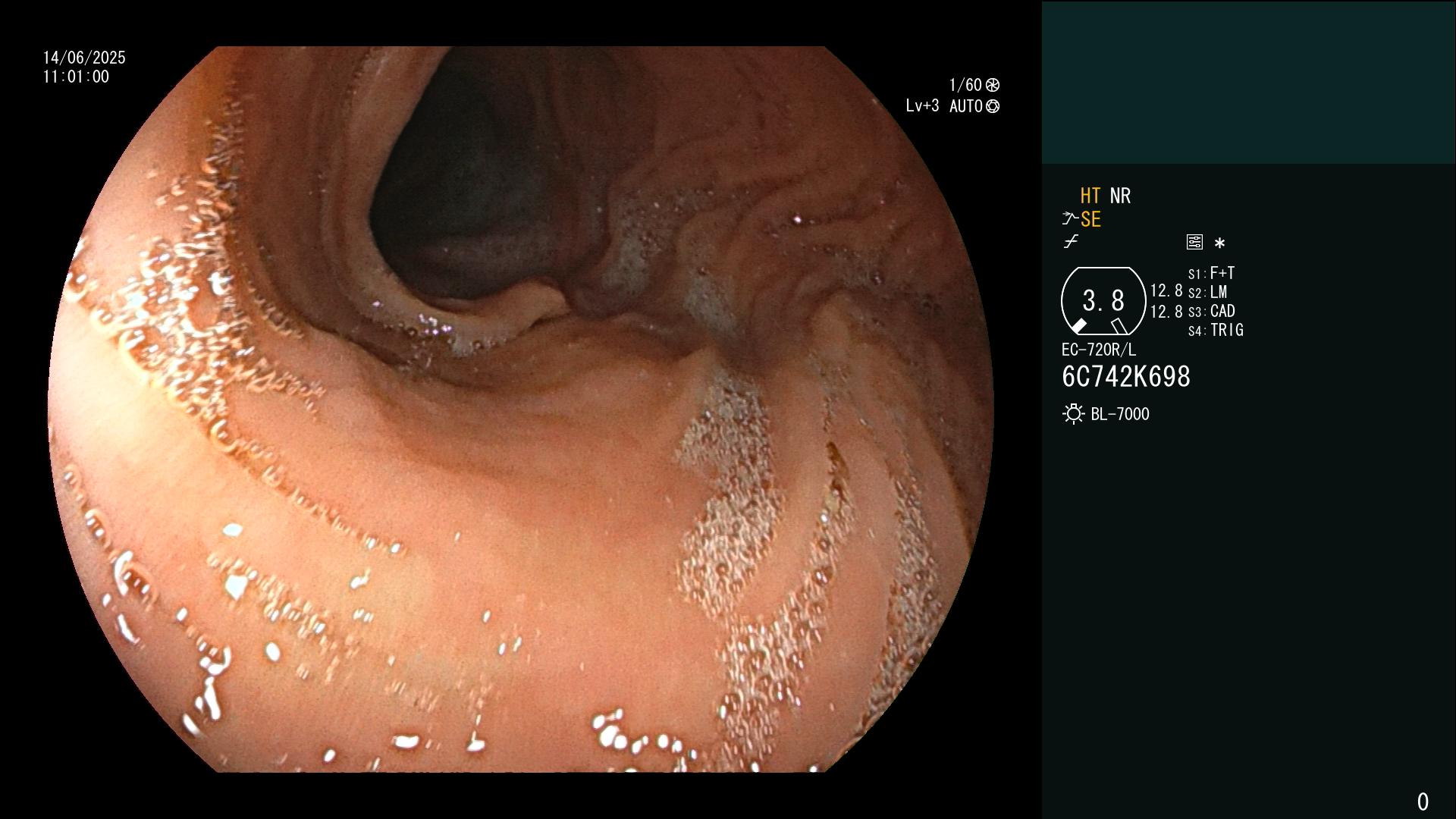This screenshot has height=819, width=1456.
Task: Click the light source lamp icon
Action: pos(1073,414)
